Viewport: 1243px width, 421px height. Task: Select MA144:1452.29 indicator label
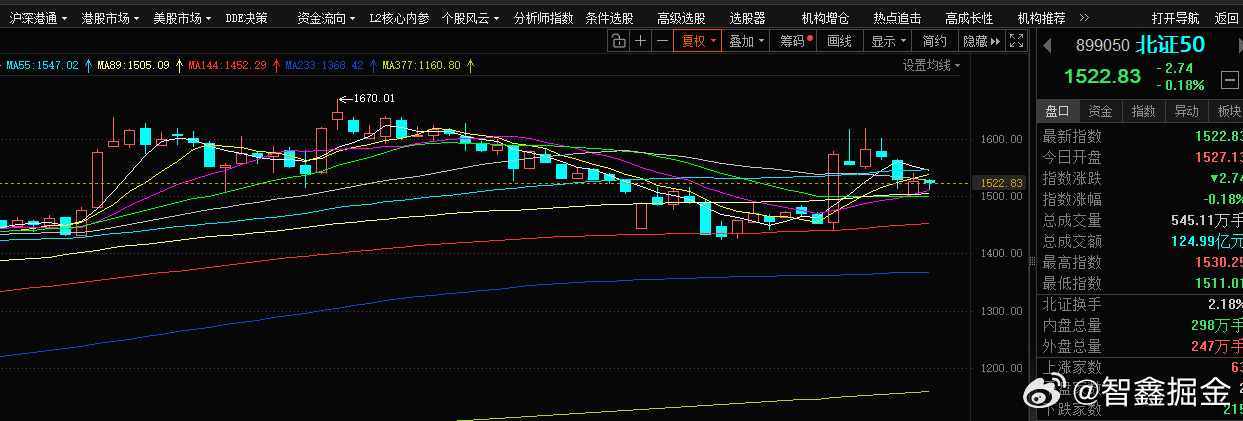227,65
